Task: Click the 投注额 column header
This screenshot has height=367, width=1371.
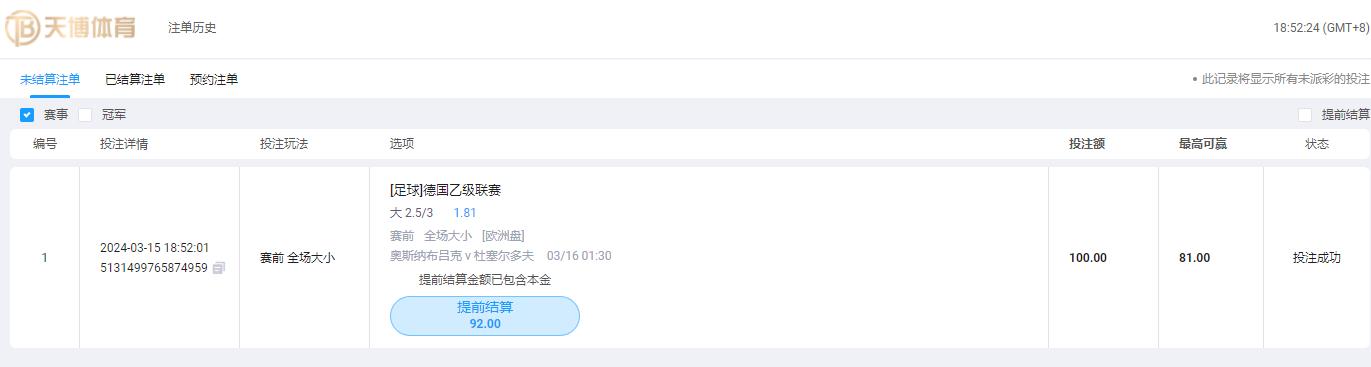Action: [1087, 144]
